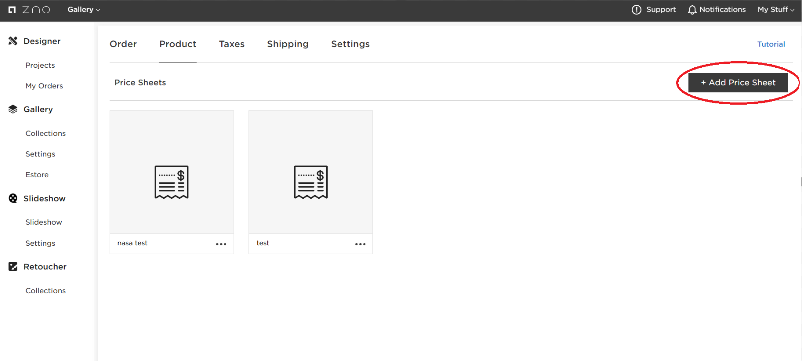Open Estore in the sidebar

coord(37,174)
